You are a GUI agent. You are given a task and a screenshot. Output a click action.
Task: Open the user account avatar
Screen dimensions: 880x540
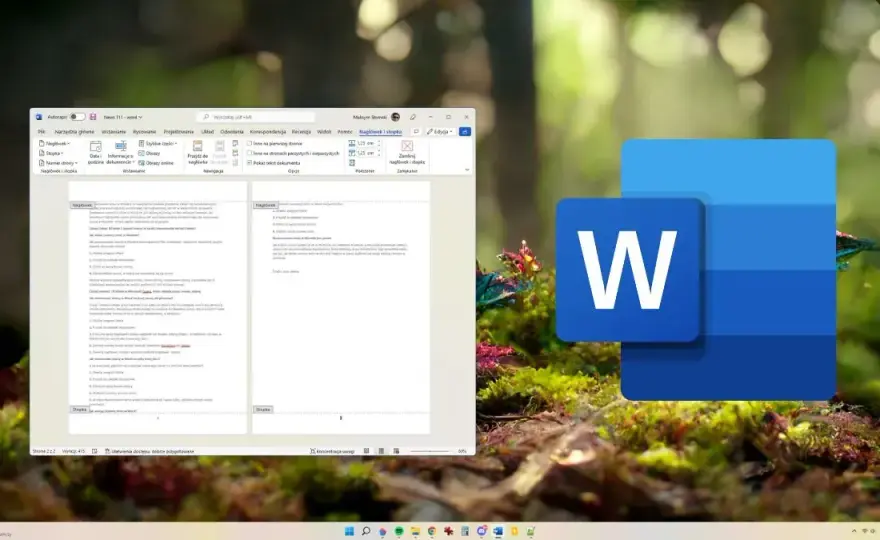(x=396, y=117)
